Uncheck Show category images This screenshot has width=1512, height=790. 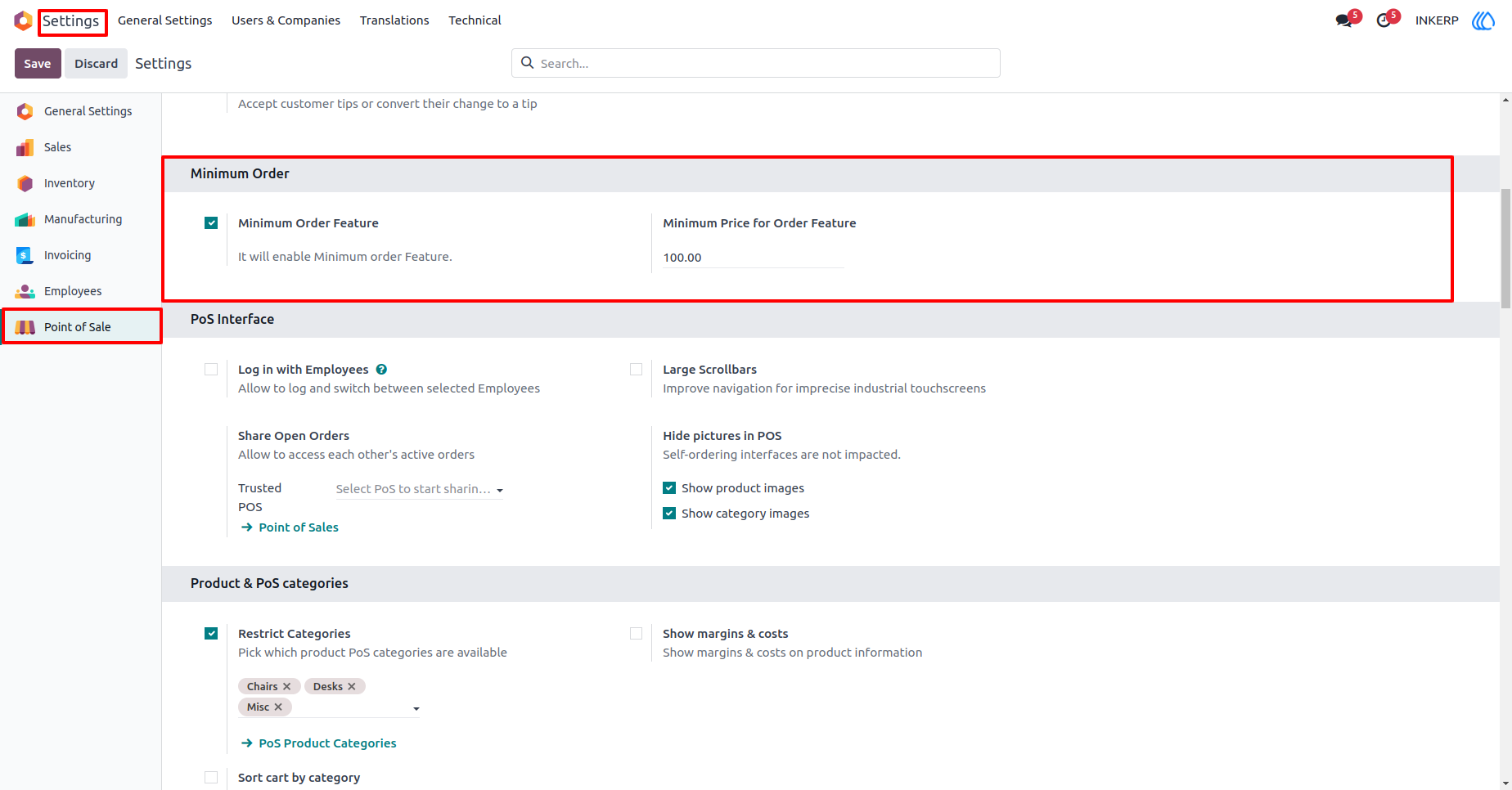pyautogui.click(x=669, y=514)
